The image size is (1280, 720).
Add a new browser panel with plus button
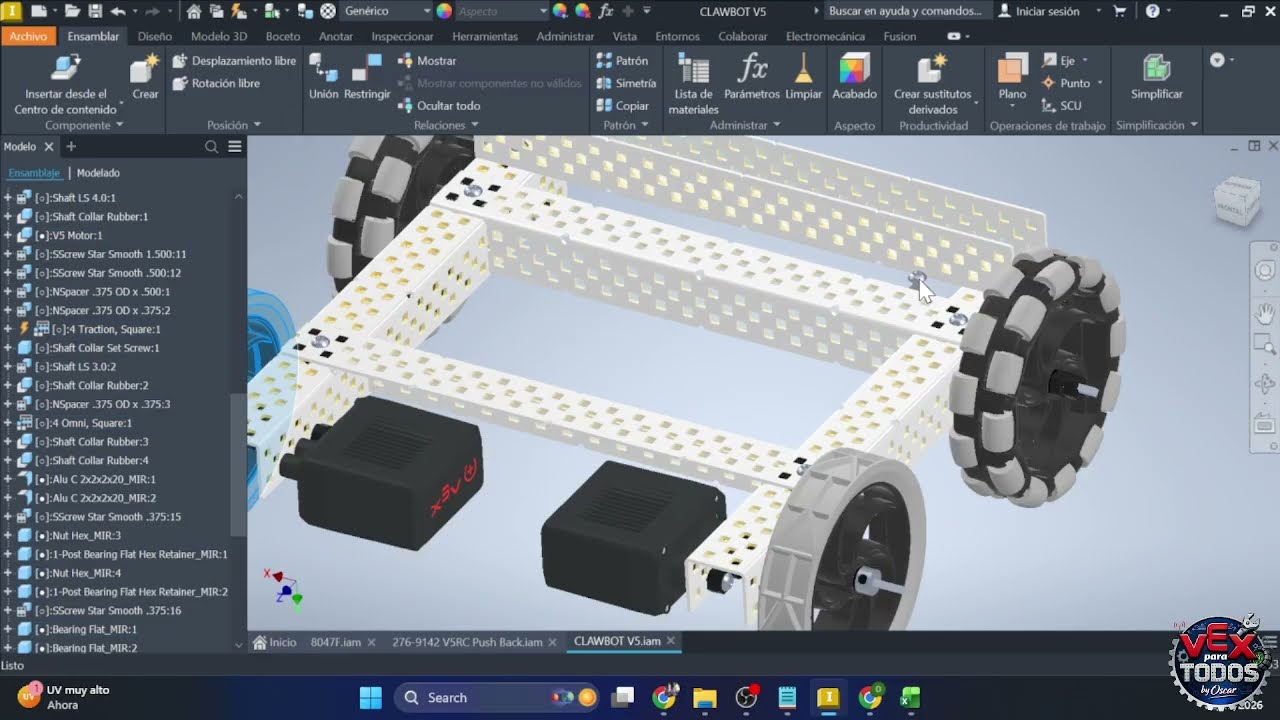(x=71, y=147)
